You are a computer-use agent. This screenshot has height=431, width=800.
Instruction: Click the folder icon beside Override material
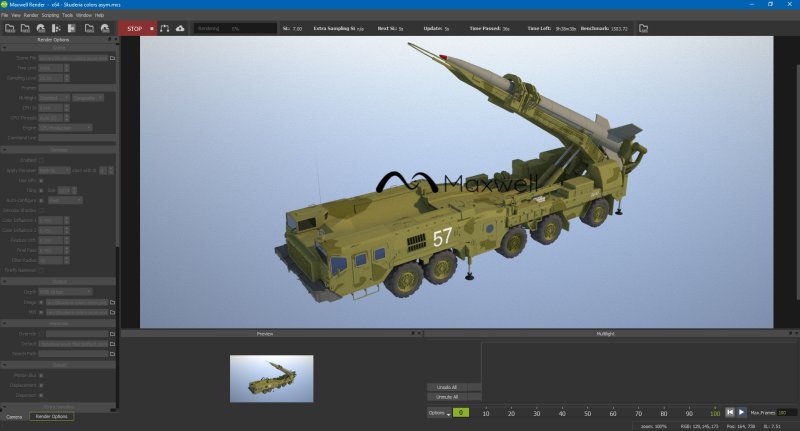coord(113,333)
